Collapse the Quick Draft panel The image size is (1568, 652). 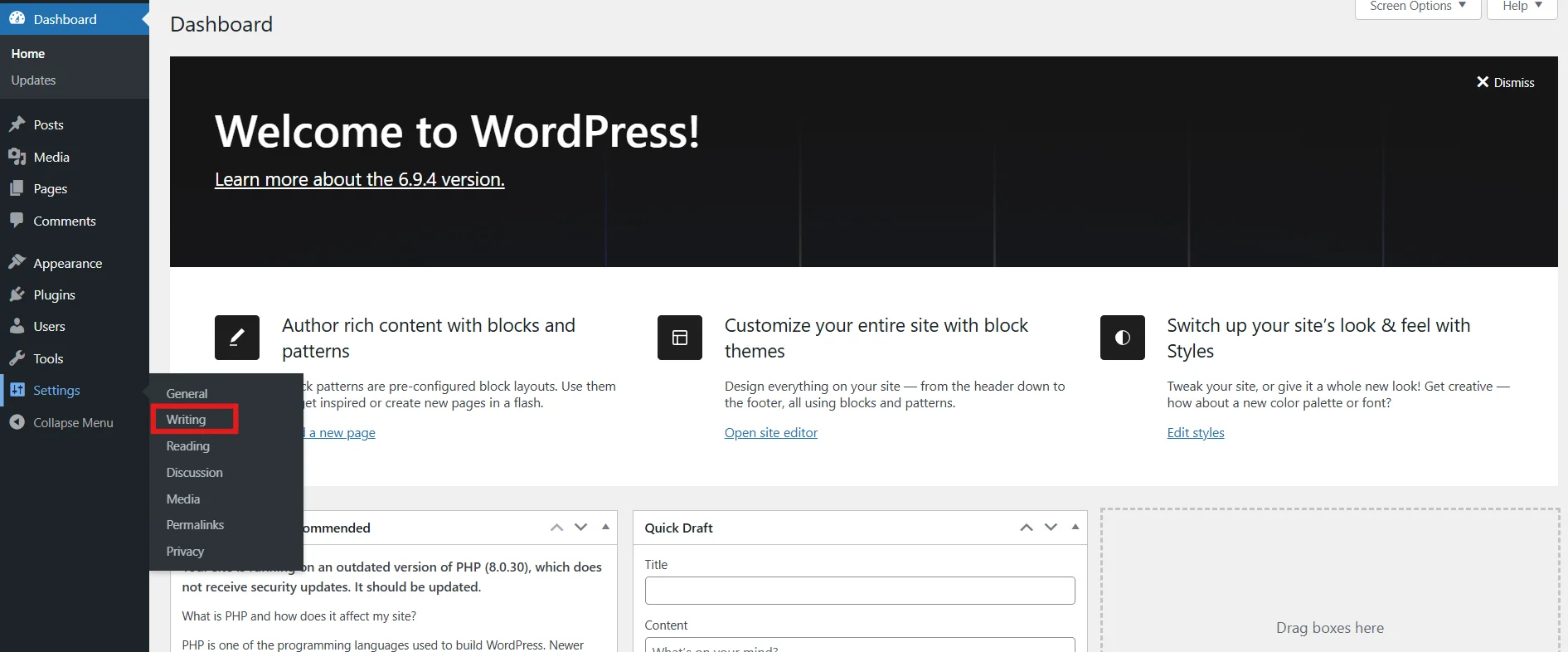(x=1075, y=528)
